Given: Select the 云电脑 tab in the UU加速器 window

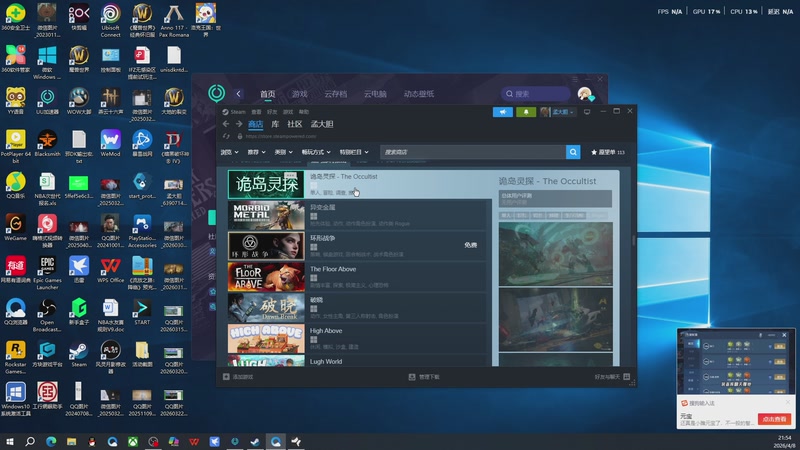Looking at the screenshot, I should 375,94.
